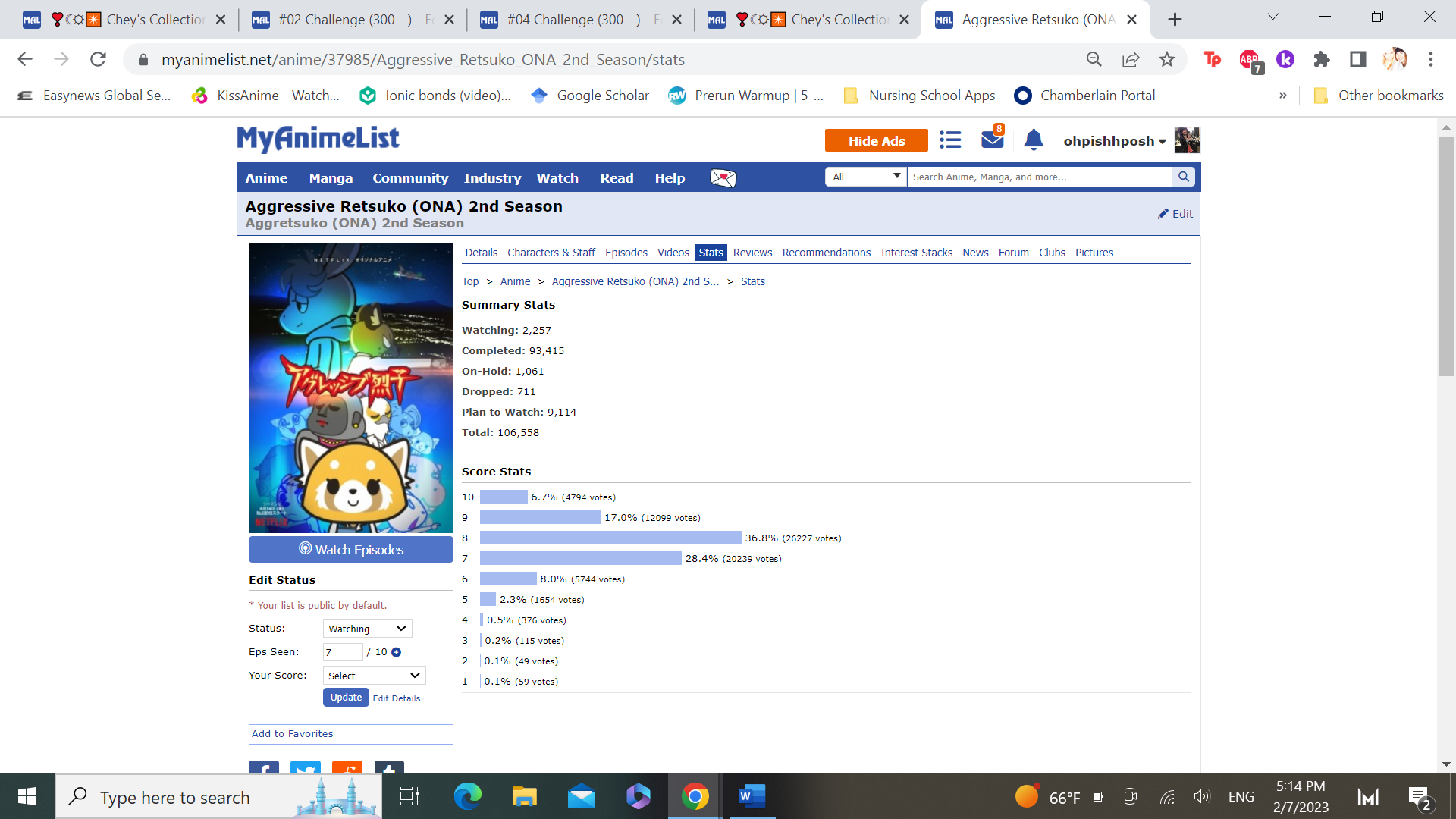Click the Edit Details link
Viewport: 1456px width, 819px height.
tap(396, 698)
